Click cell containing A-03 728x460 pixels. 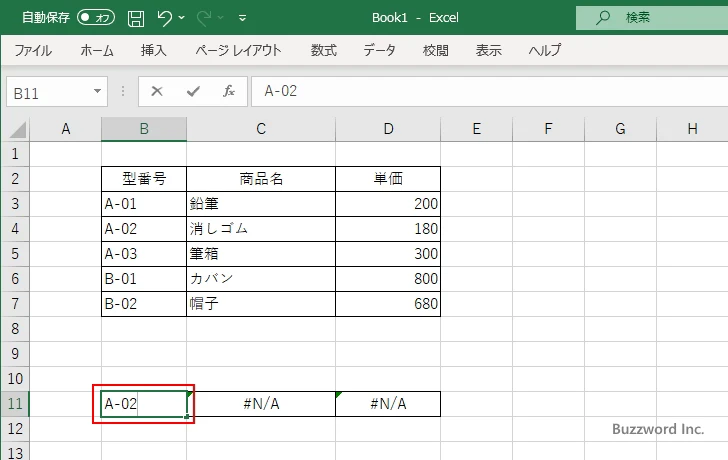click(144, 254)
